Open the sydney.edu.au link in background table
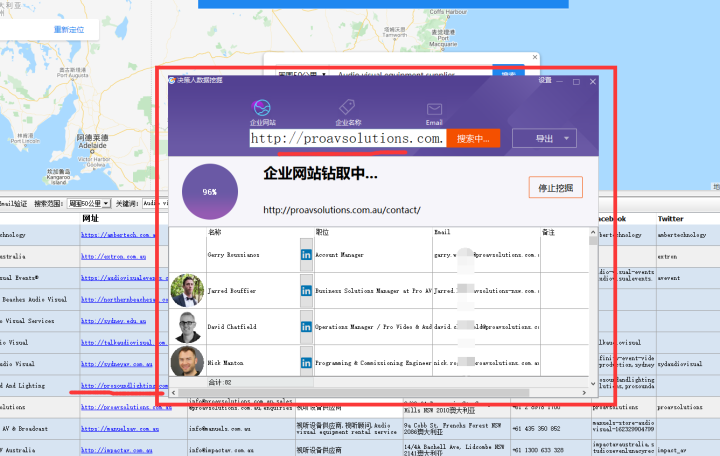The image size is (720, 456). (x=113, y=321)
